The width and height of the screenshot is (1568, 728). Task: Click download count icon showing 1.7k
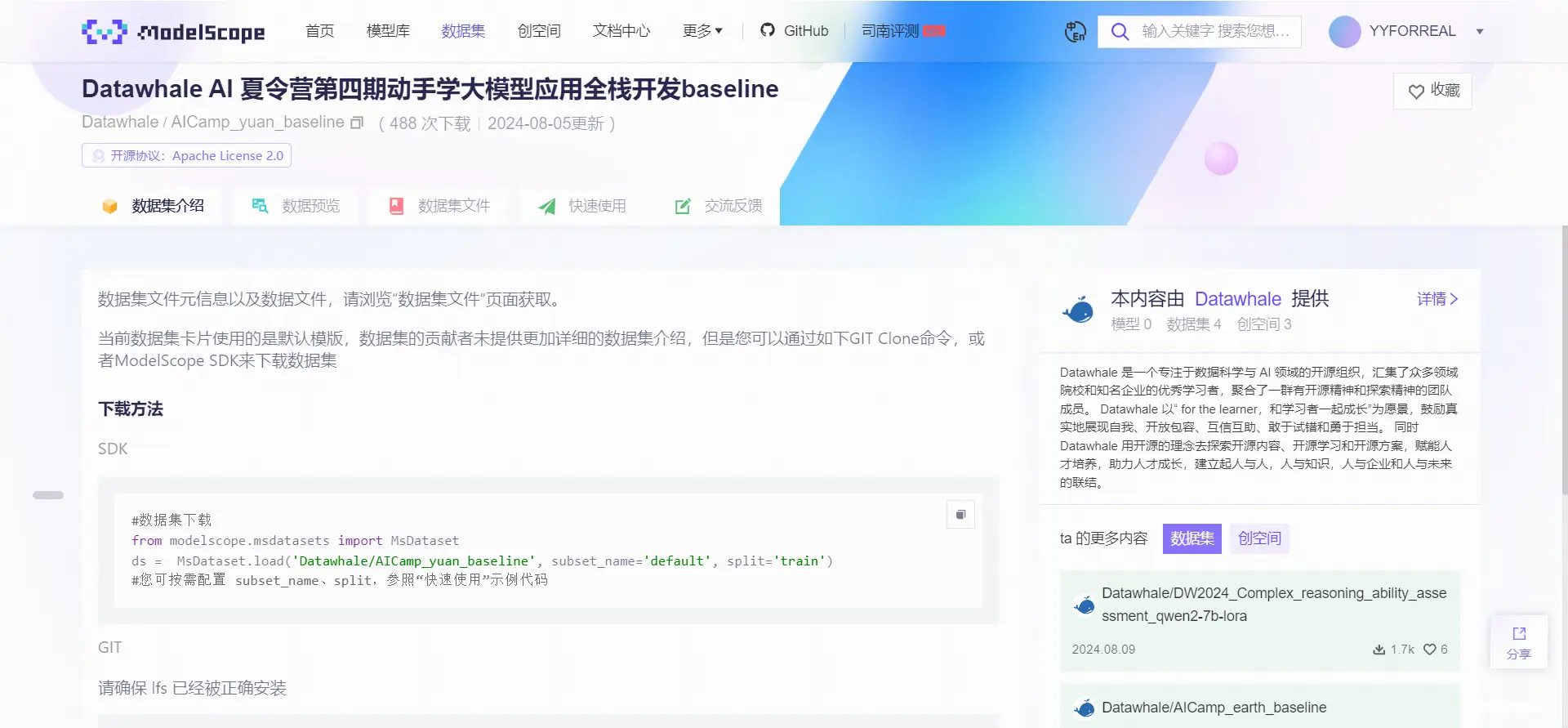click(1379, 650)
